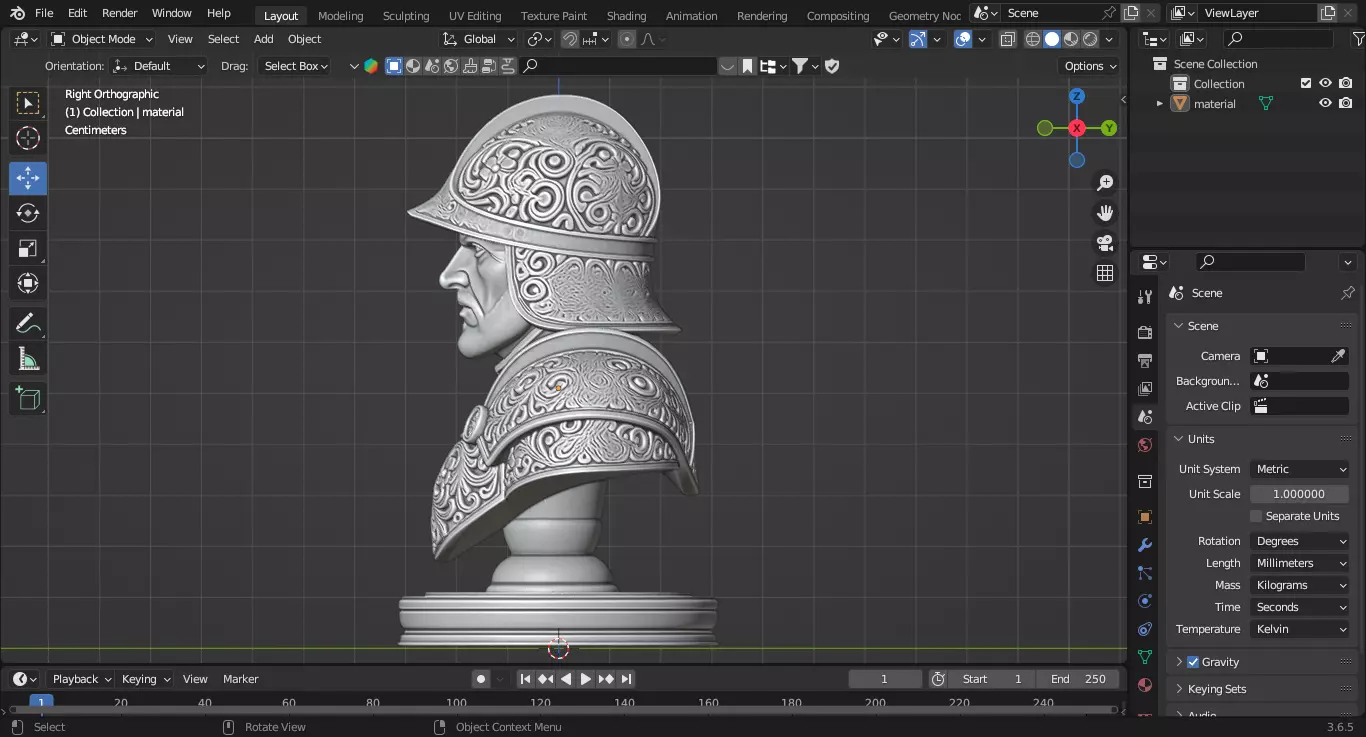The height and width of the screenshot is (737, 1366).
Task: Open the File menu
Action: pyautogui.click(x=44, y=13)
